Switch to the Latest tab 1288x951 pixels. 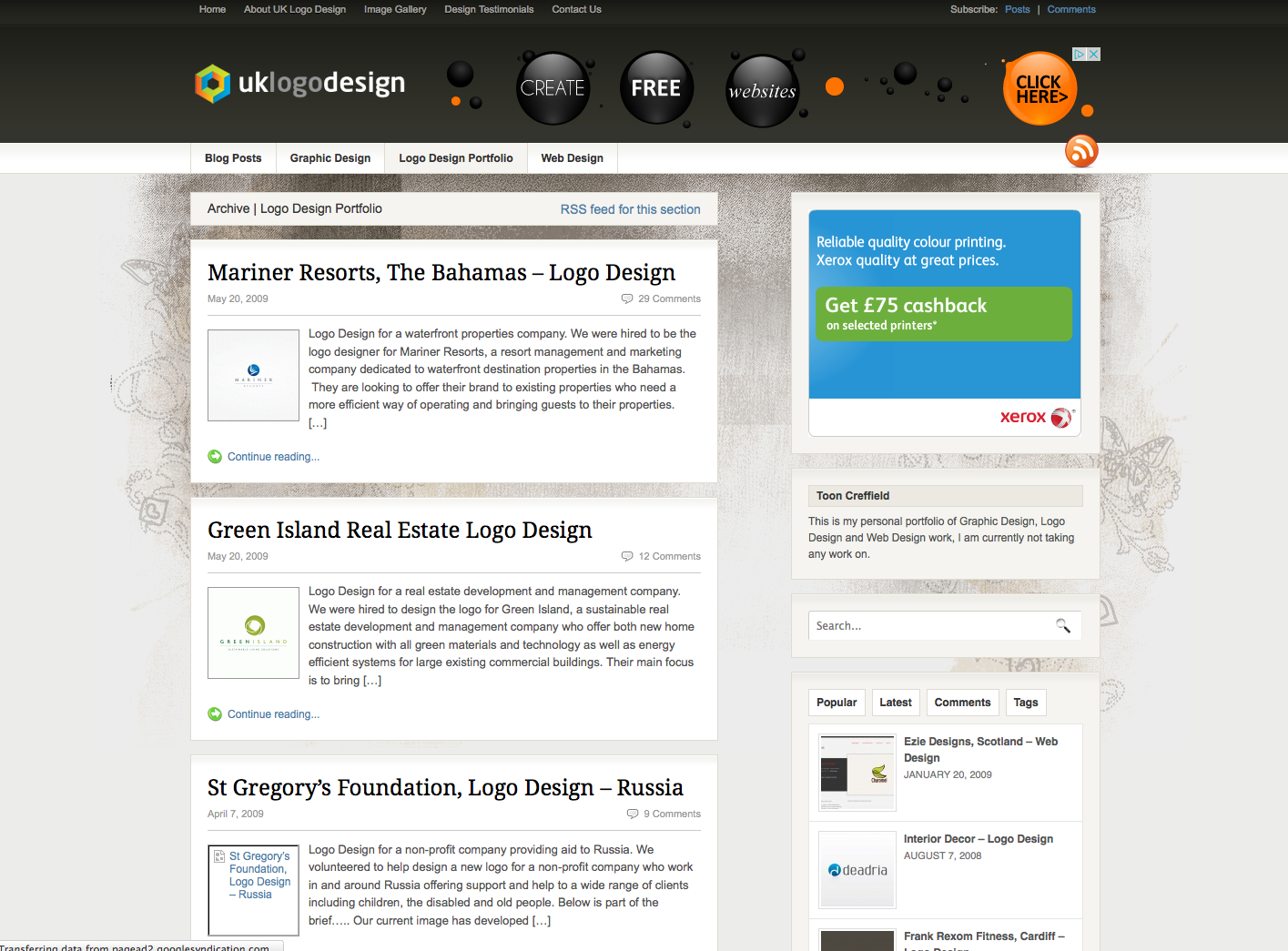point(896,703)
